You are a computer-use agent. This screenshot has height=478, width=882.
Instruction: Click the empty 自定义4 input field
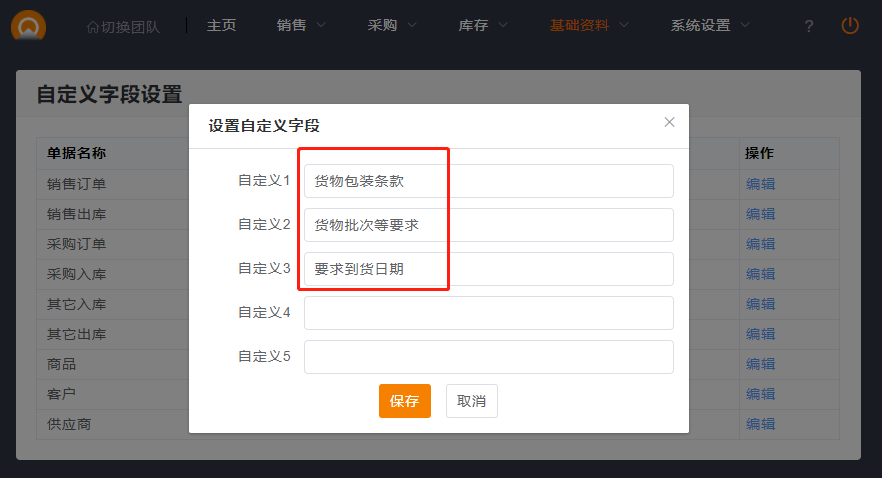488,313
